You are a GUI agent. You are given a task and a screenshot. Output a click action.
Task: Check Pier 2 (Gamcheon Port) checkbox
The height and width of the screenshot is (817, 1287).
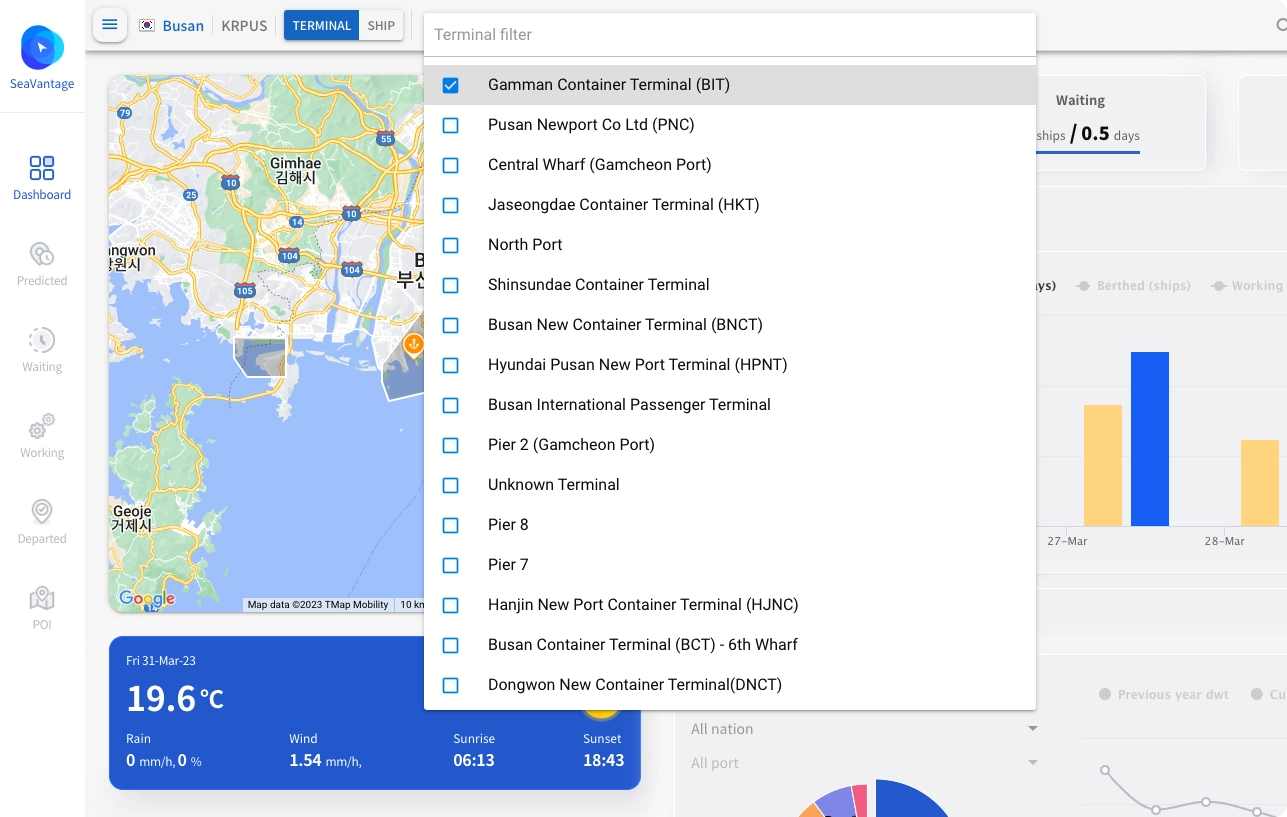(451, 445)
